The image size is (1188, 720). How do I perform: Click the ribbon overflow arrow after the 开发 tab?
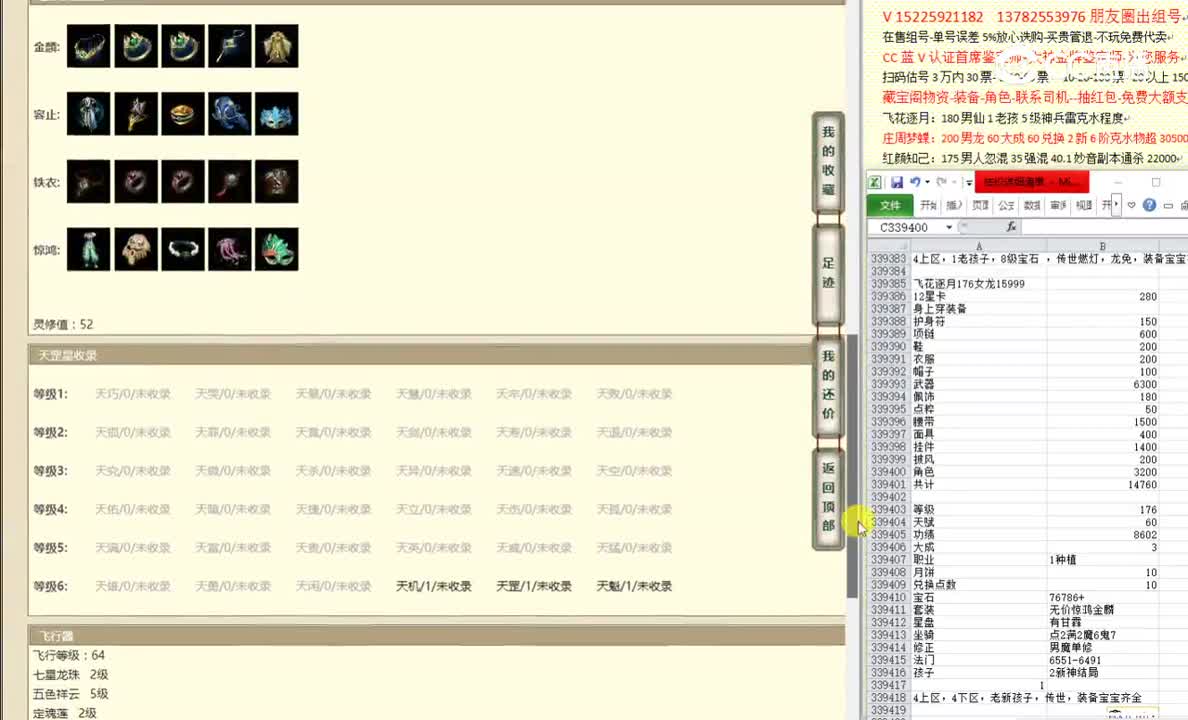(x=1116, y=202)
